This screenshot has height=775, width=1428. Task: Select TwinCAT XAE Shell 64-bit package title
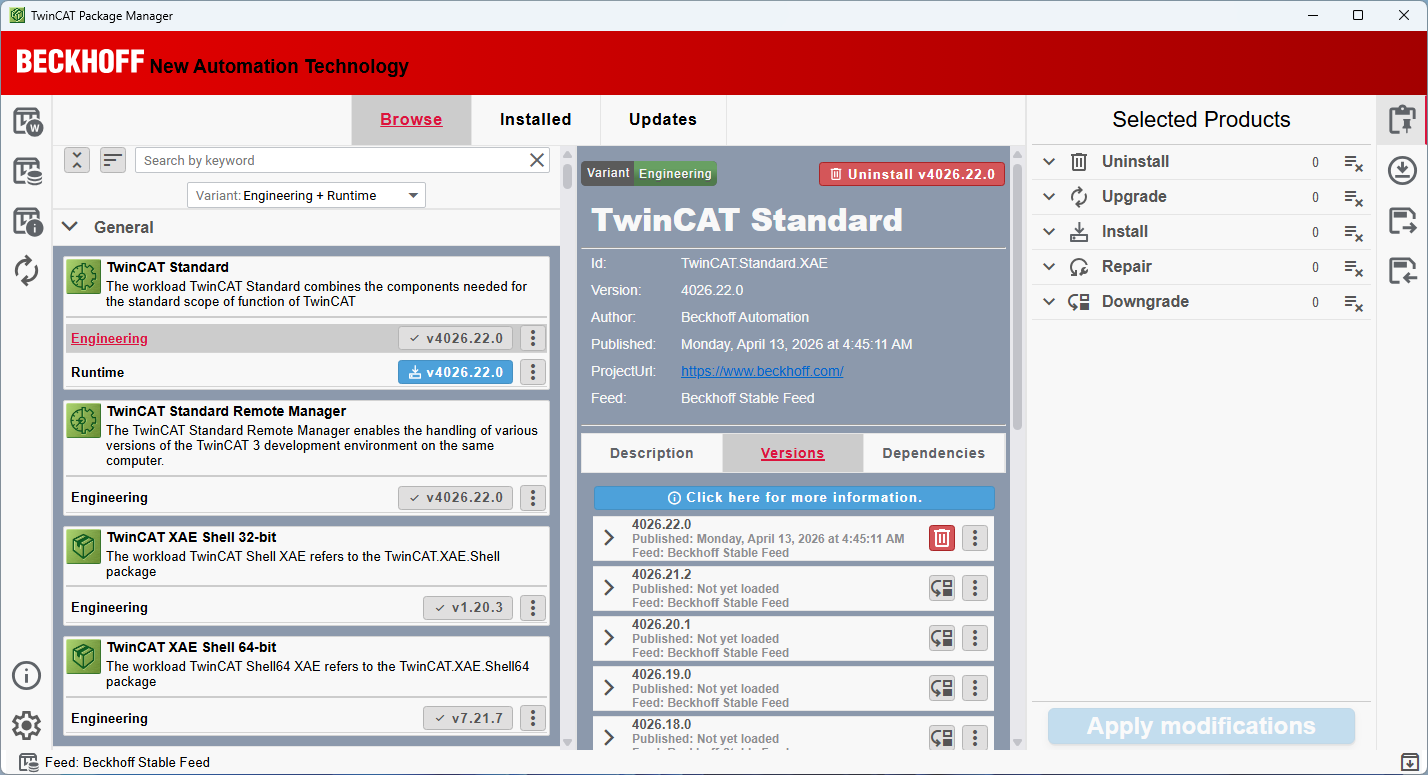tap(192, 647)
